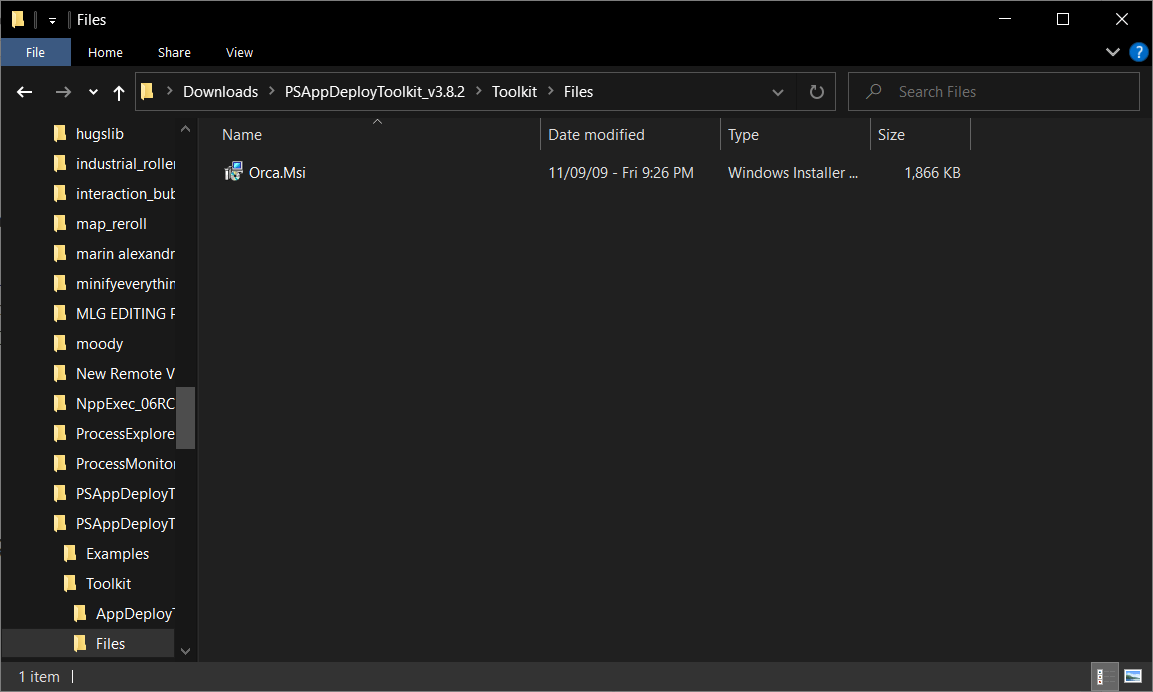Switch to Details view in status bar
This screenshot has height=692, width=1153.
(1104, 677)
